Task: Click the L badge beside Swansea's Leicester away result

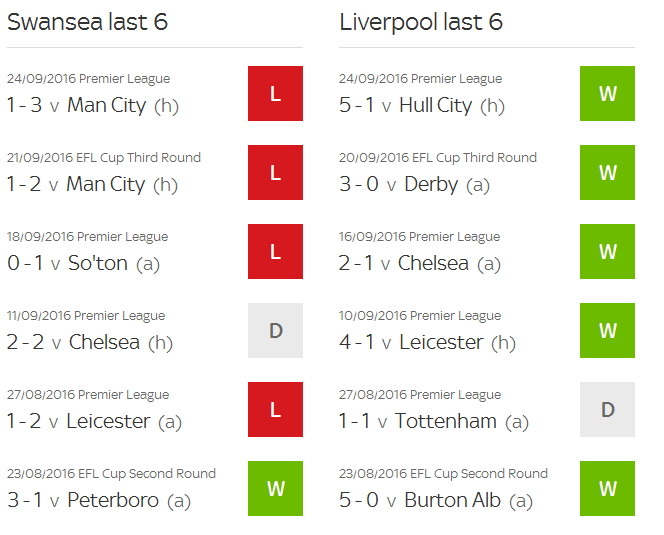Action: pyautogui.click(x=275, y=409)
